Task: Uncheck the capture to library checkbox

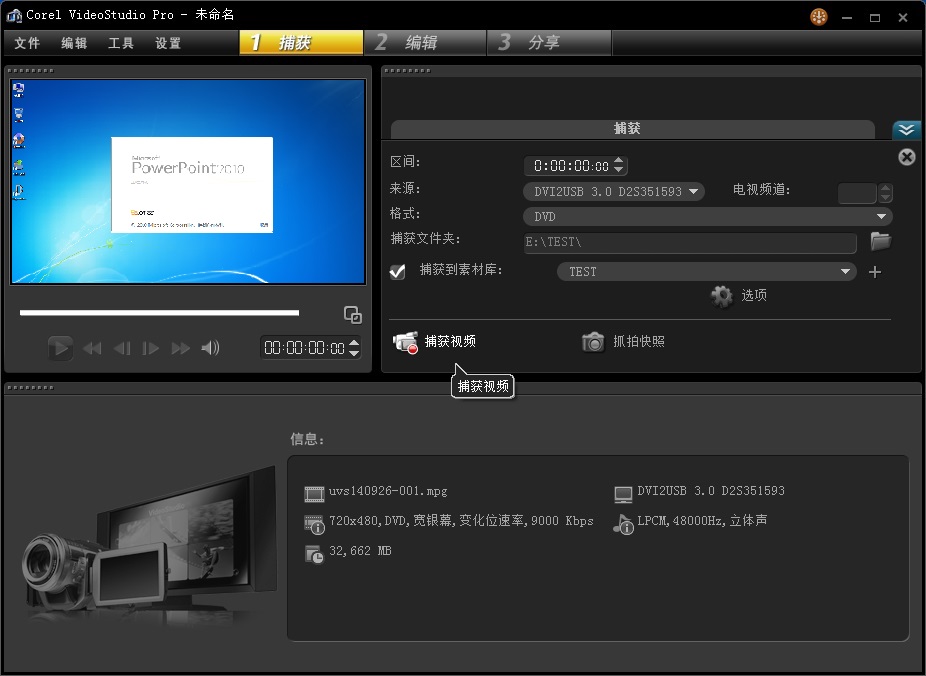Action: click(398, 271)
